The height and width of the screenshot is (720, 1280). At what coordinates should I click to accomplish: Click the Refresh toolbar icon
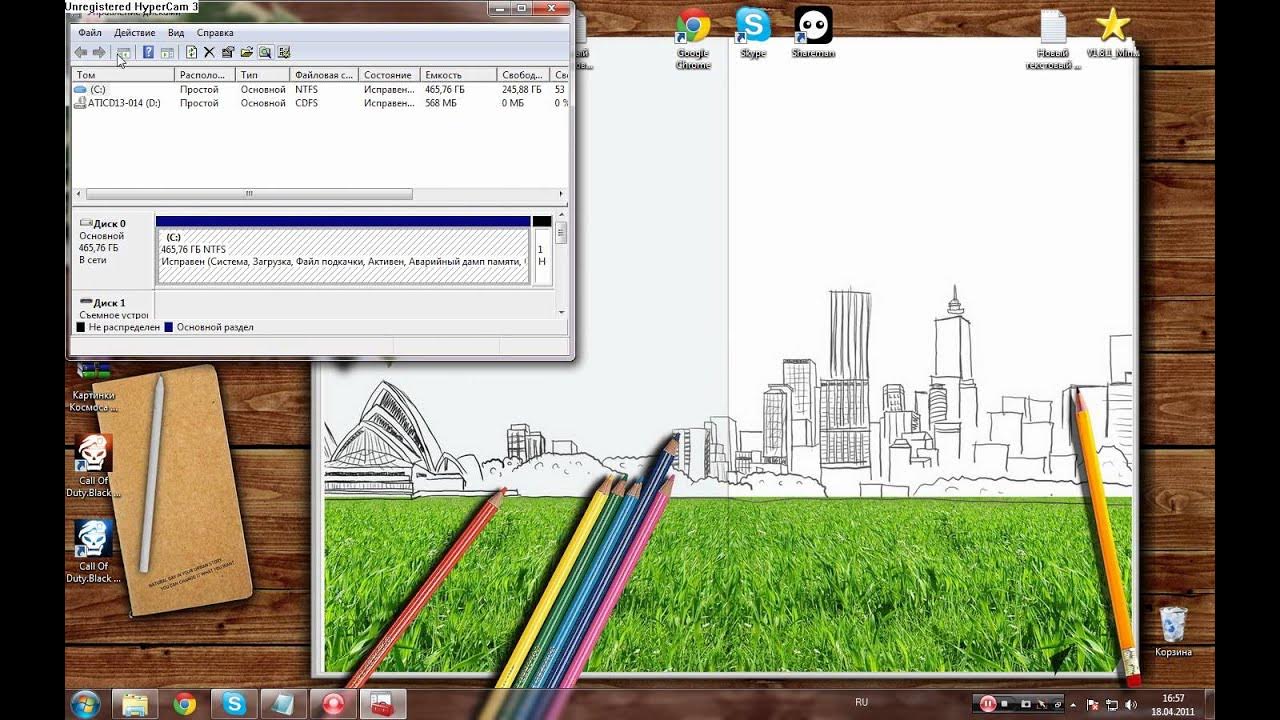pos(191,52)
